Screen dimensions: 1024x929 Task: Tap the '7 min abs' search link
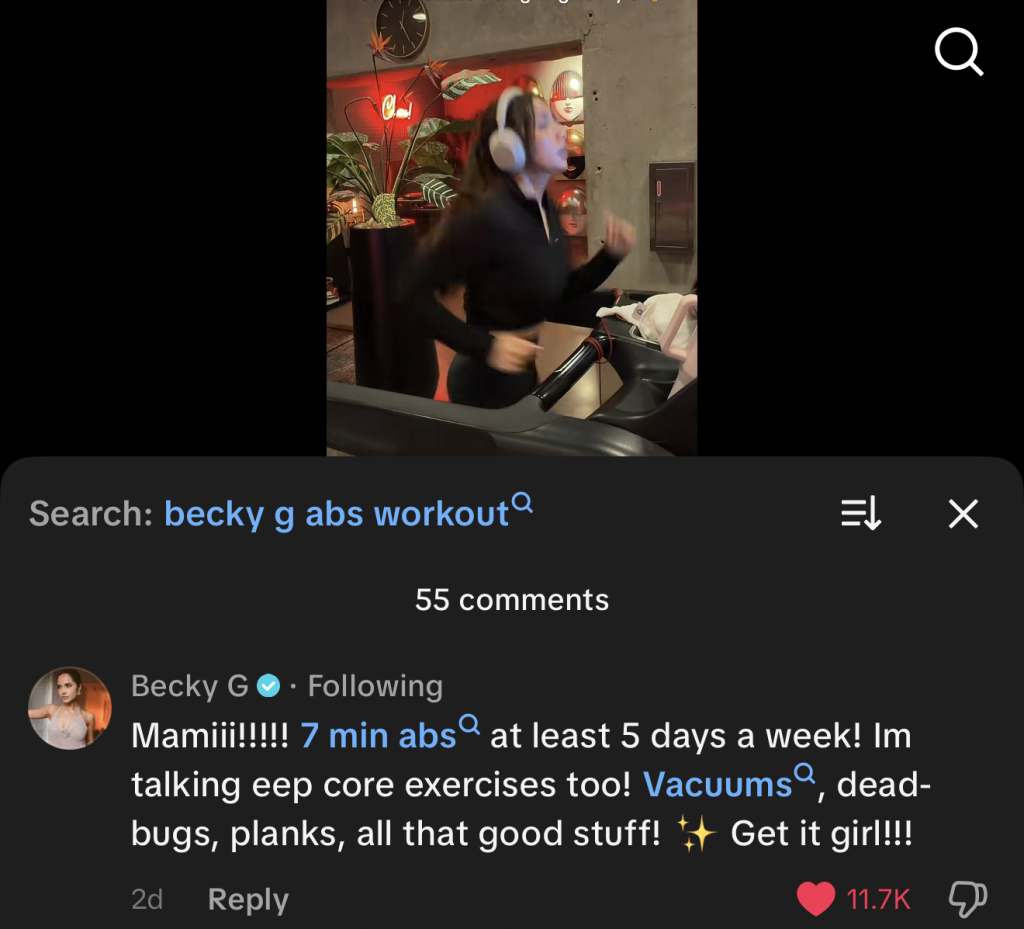[x=378, y=736]
